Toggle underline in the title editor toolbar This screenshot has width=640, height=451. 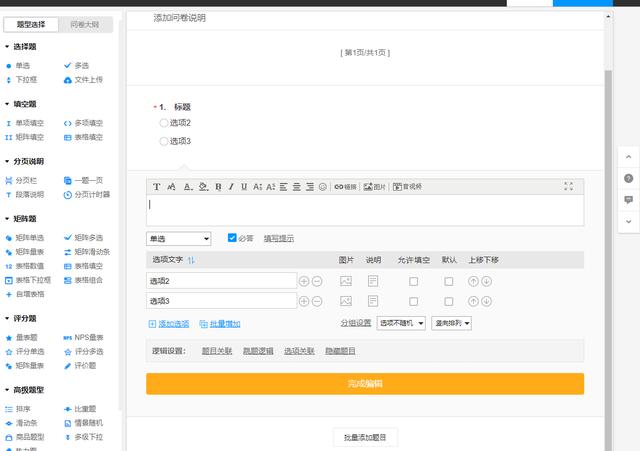(x=244, y=187)
